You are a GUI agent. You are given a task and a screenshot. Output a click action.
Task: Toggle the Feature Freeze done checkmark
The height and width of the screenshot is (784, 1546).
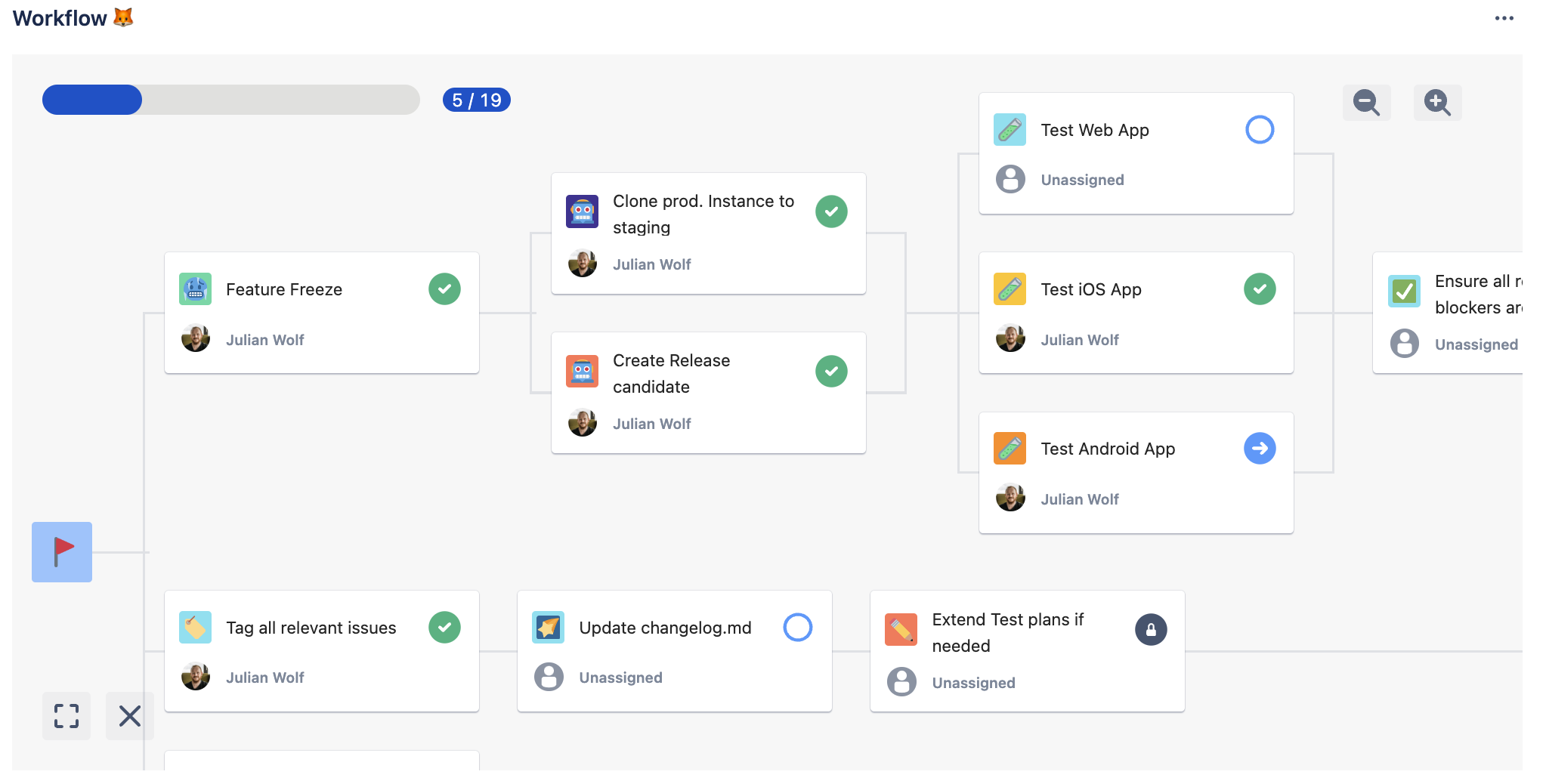444,289
